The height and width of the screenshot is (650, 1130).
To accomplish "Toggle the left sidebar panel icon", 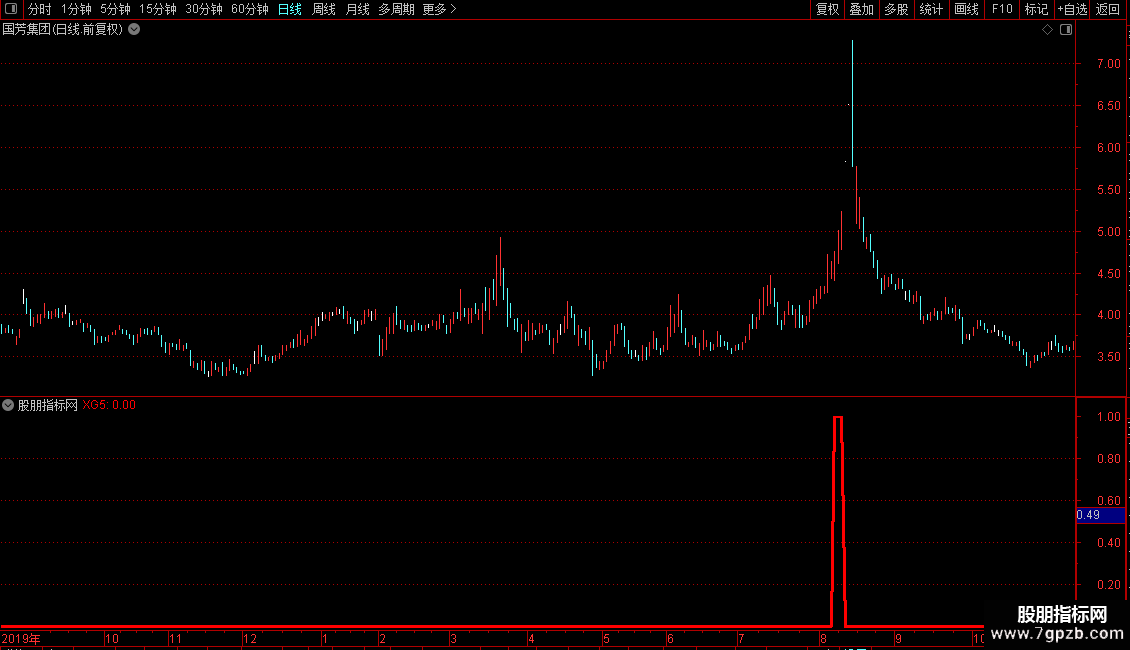I will click(11, 9).
